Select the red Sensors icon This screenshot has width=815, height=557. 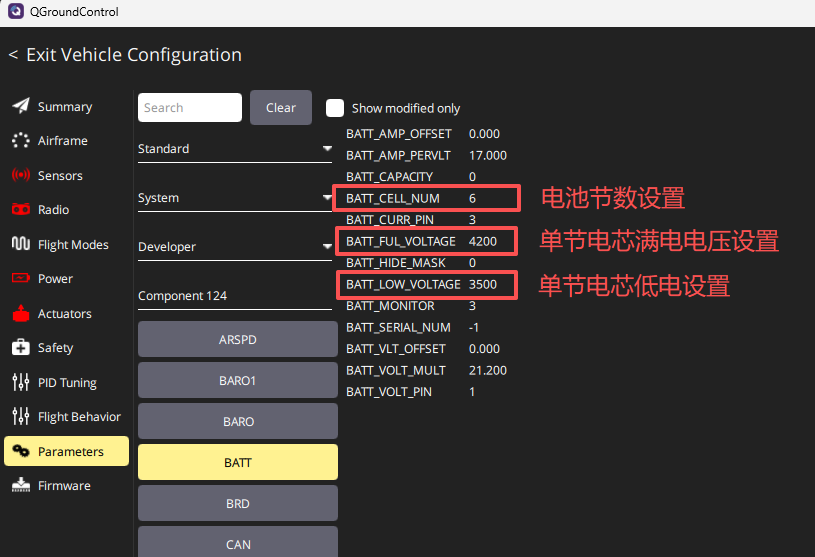20,175
